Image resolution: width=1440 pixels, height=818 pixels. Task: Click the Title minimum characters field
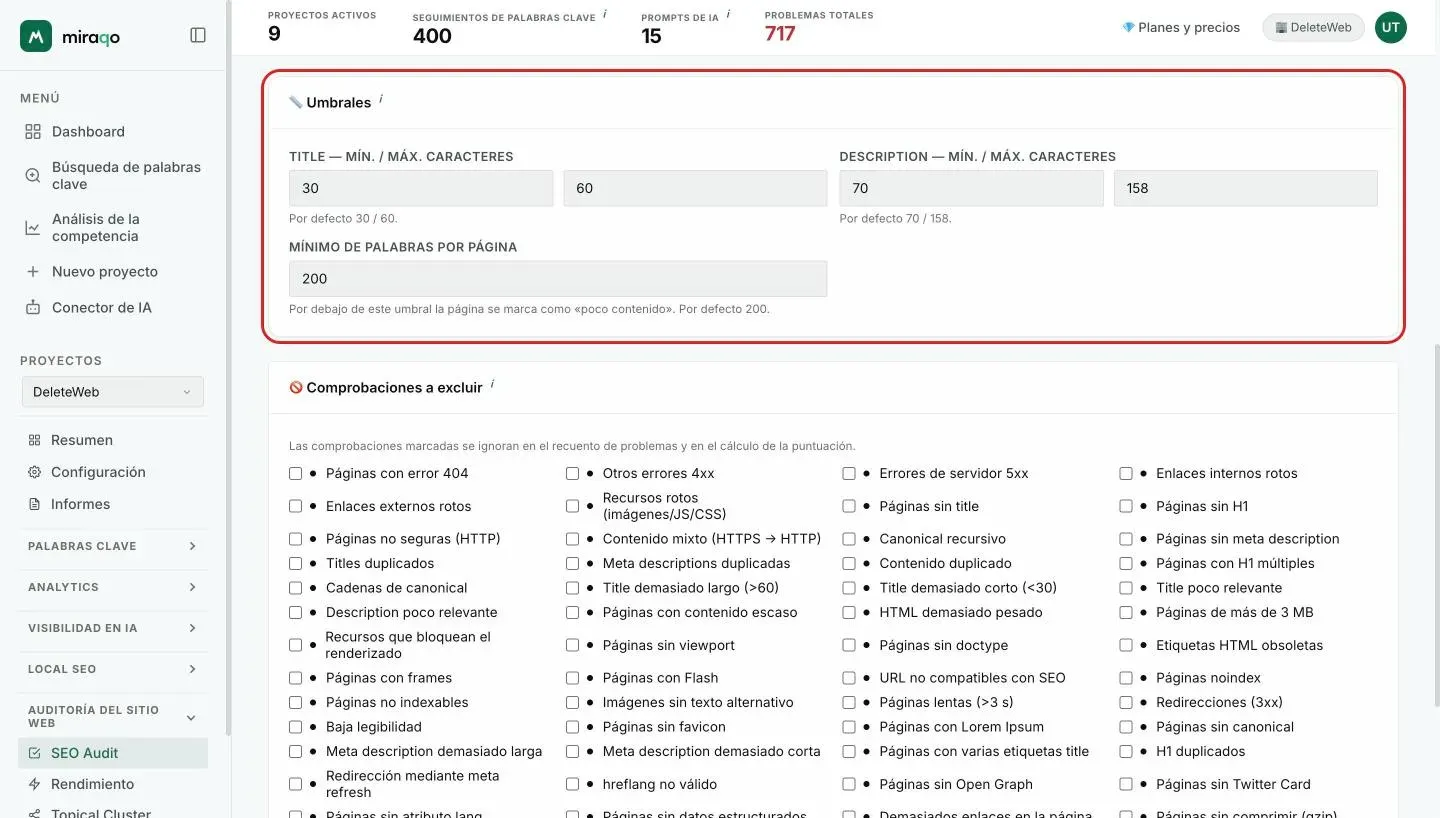(421, 188)
